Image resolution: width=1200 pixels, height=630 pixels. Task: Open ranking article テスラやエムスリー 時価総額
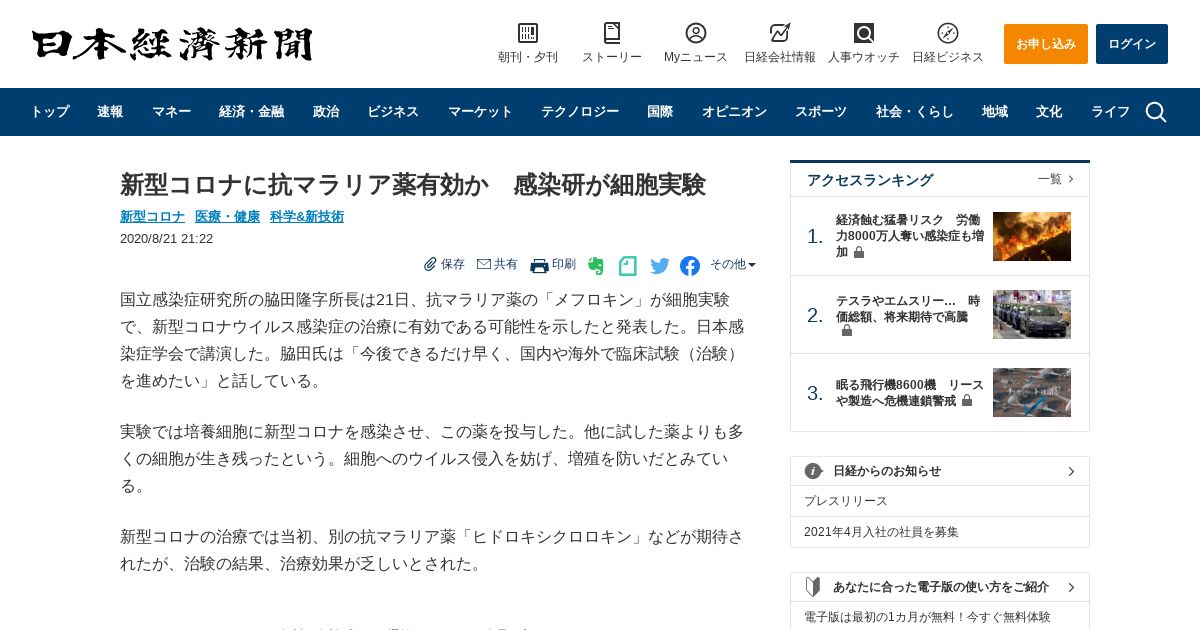coord(910,315)
